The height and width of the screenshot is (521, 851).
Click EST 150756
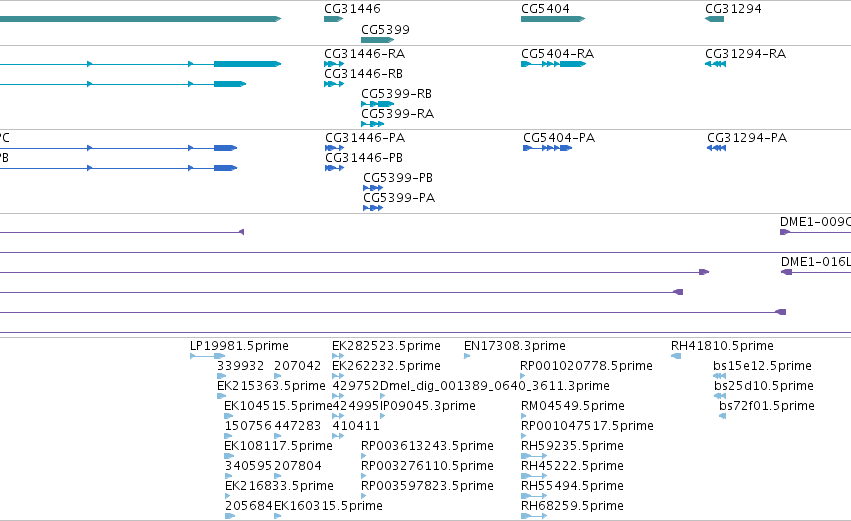point(248,427)
